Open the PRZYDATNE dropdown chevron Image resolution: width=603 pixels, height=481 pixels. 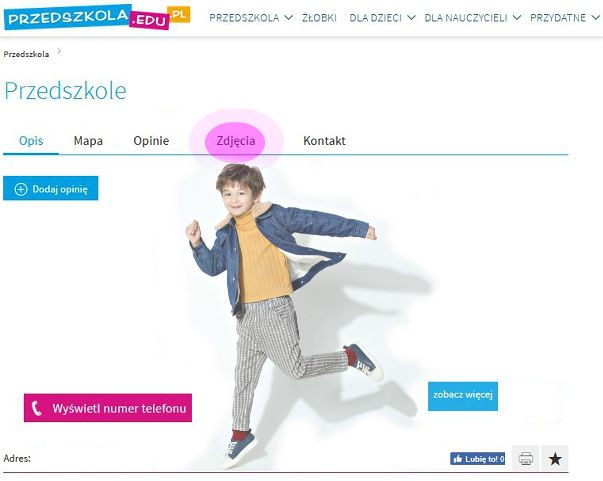(595, 18)
